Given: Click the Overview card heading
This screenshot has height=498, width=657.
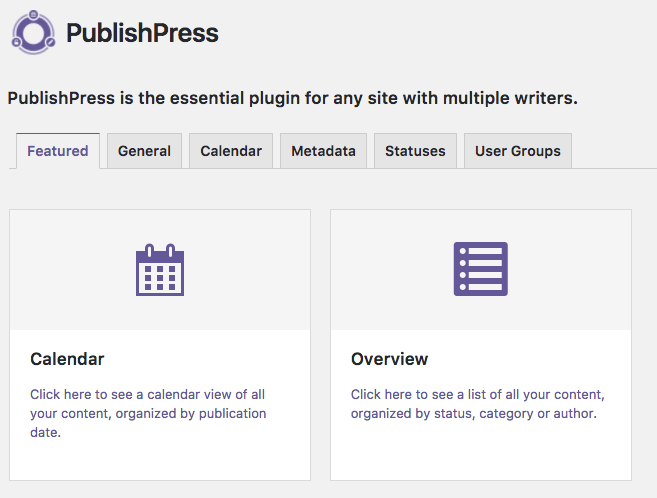Looking at the screenshot, I should [389, 359].
